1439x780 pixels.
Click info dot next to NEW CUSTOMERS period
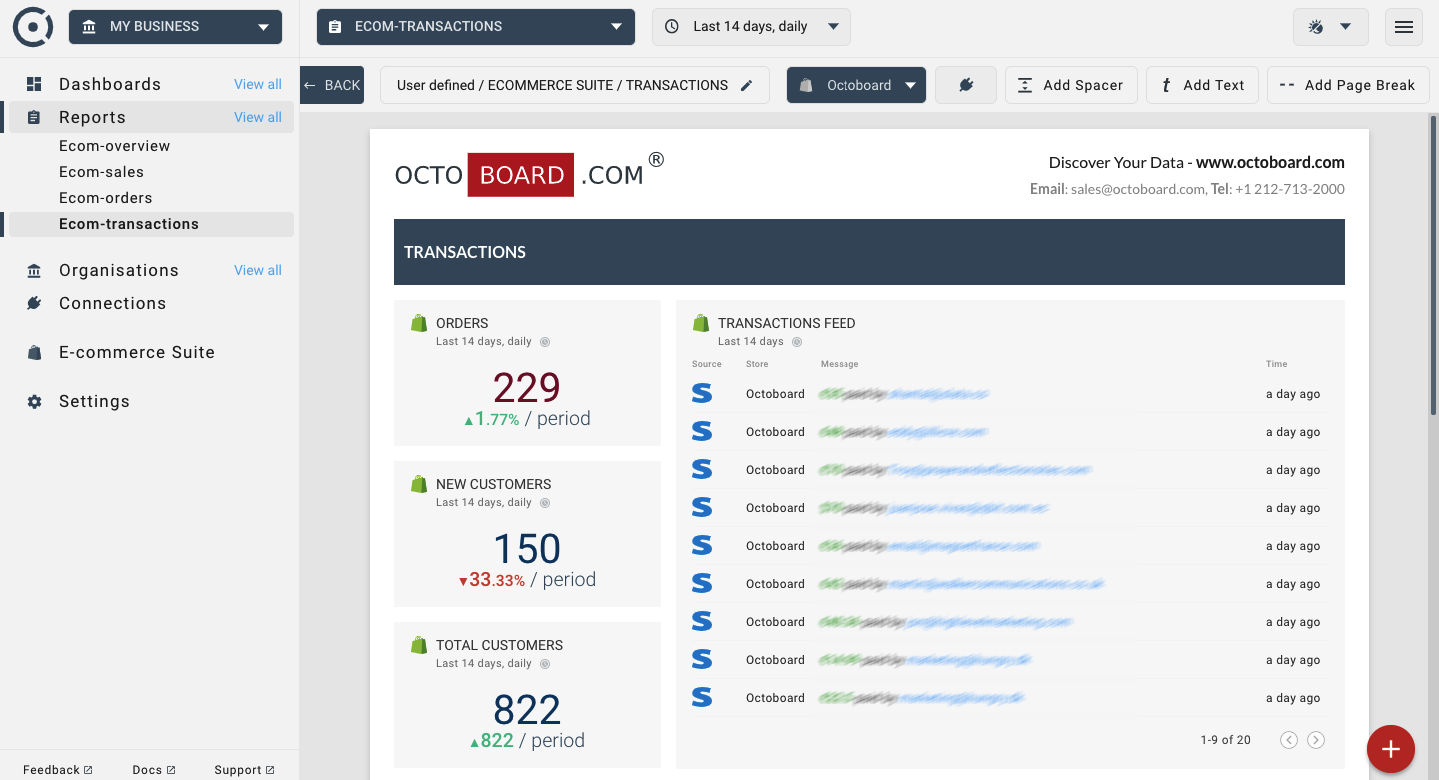click(x=545, y=503)
